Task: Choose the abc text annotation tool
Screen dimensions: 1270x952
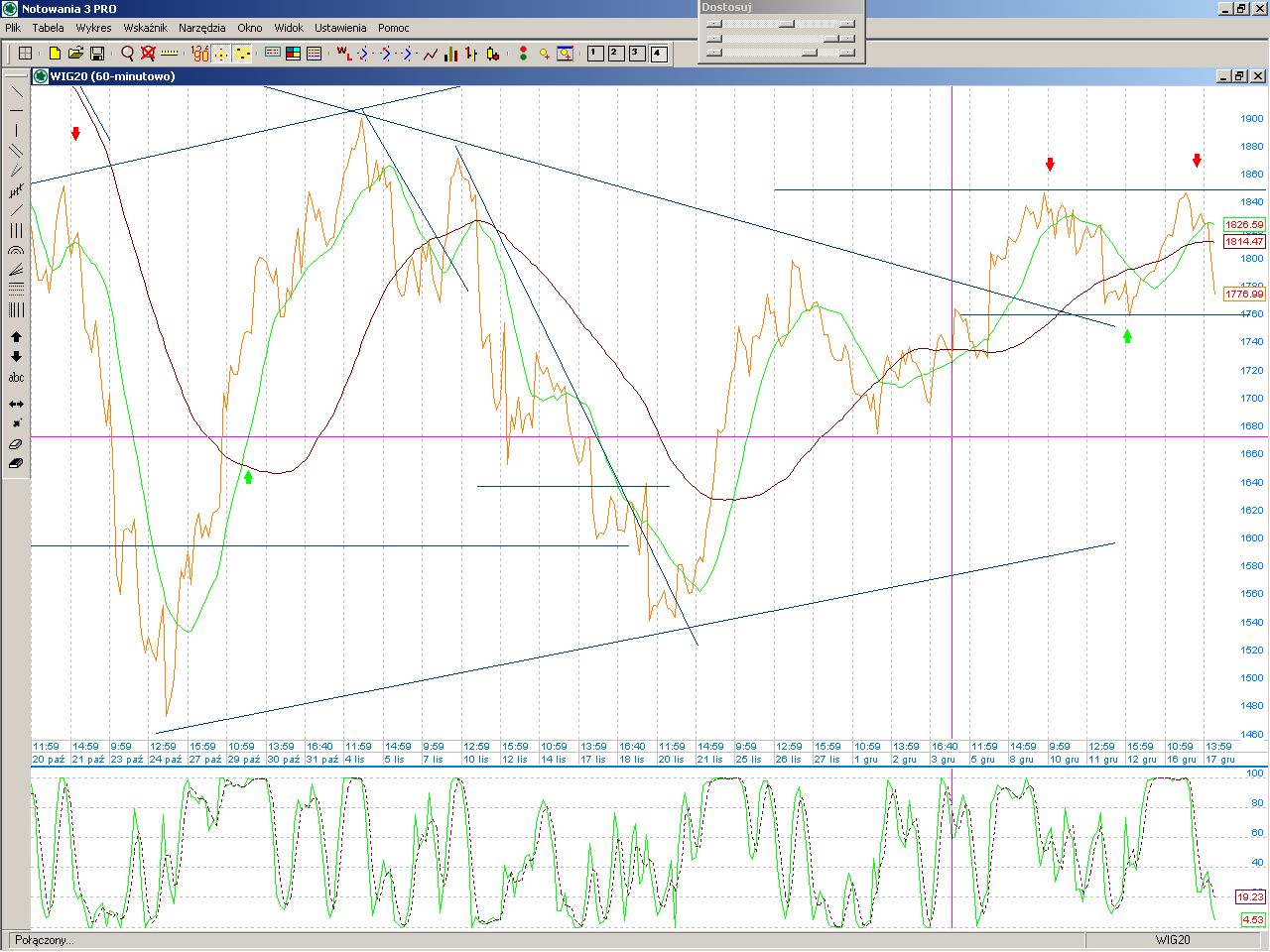Action: click(16, 378)
